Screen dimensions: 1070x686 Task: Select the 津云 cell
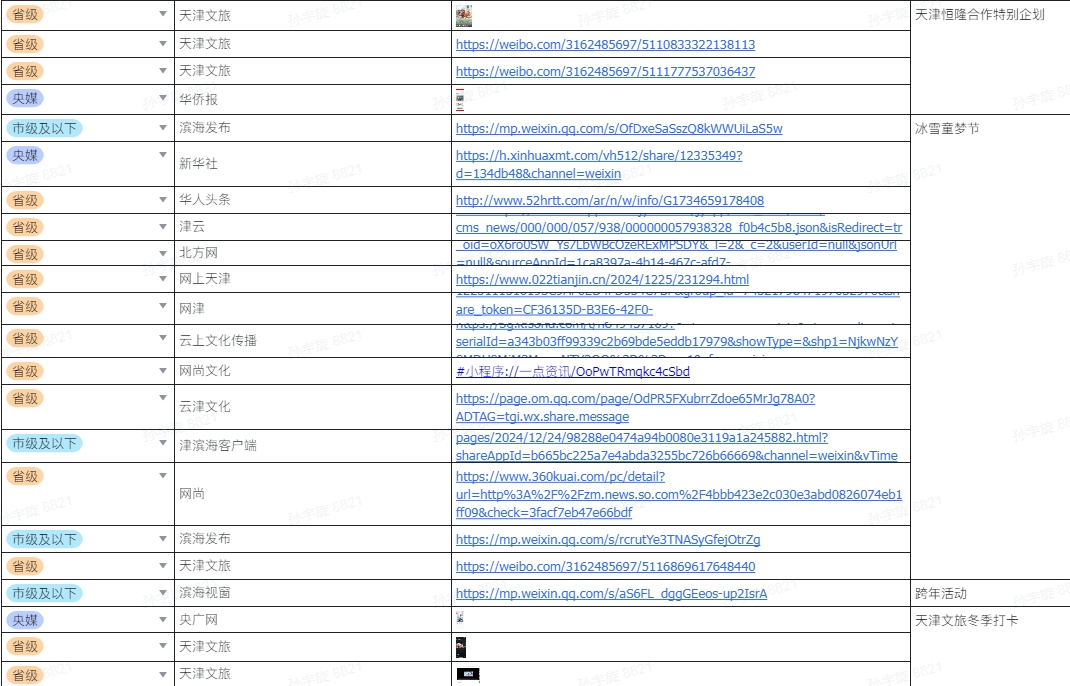click(x=313, y=227)
